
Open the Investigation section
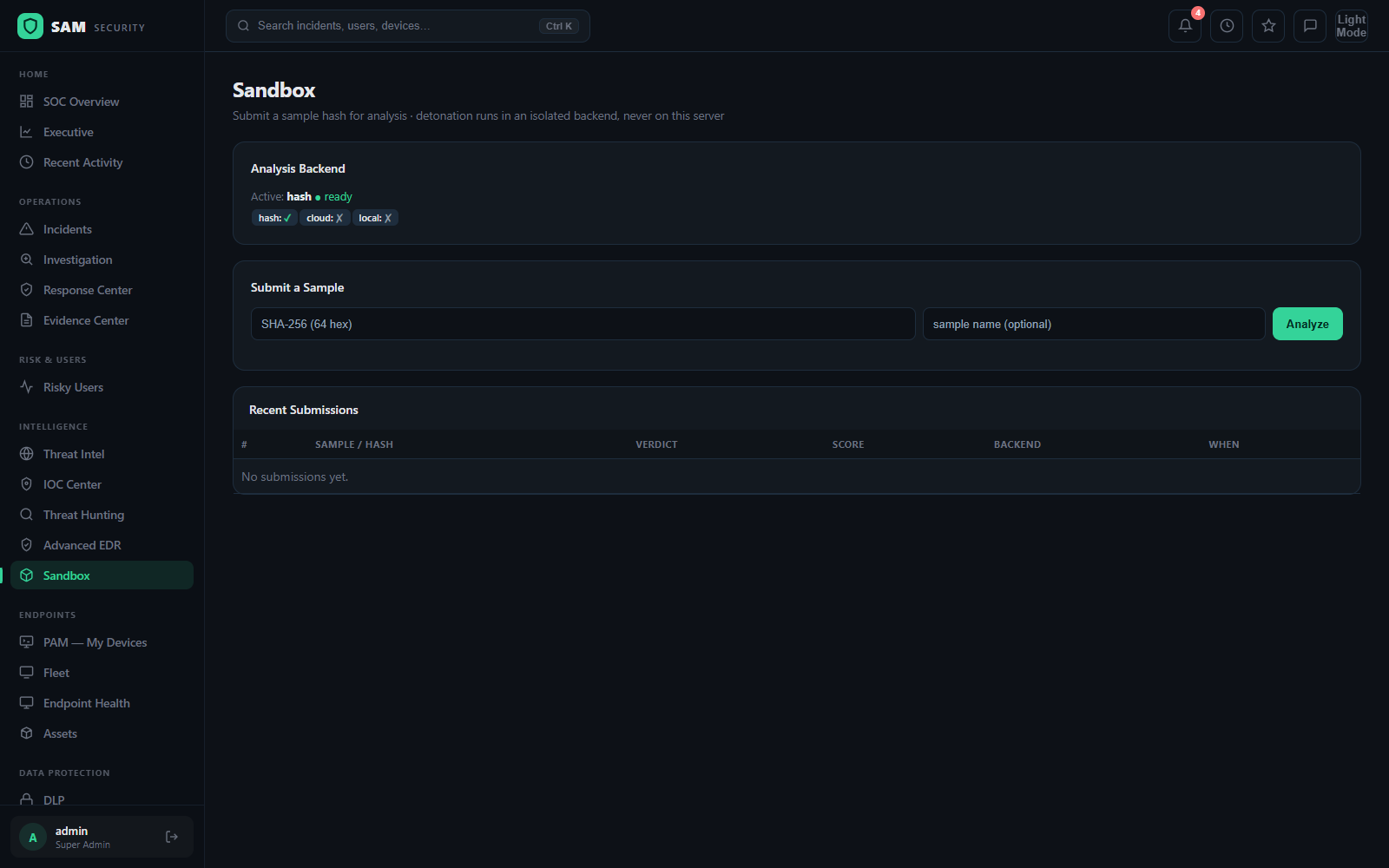pyautogui.click(x=102, y=260)
